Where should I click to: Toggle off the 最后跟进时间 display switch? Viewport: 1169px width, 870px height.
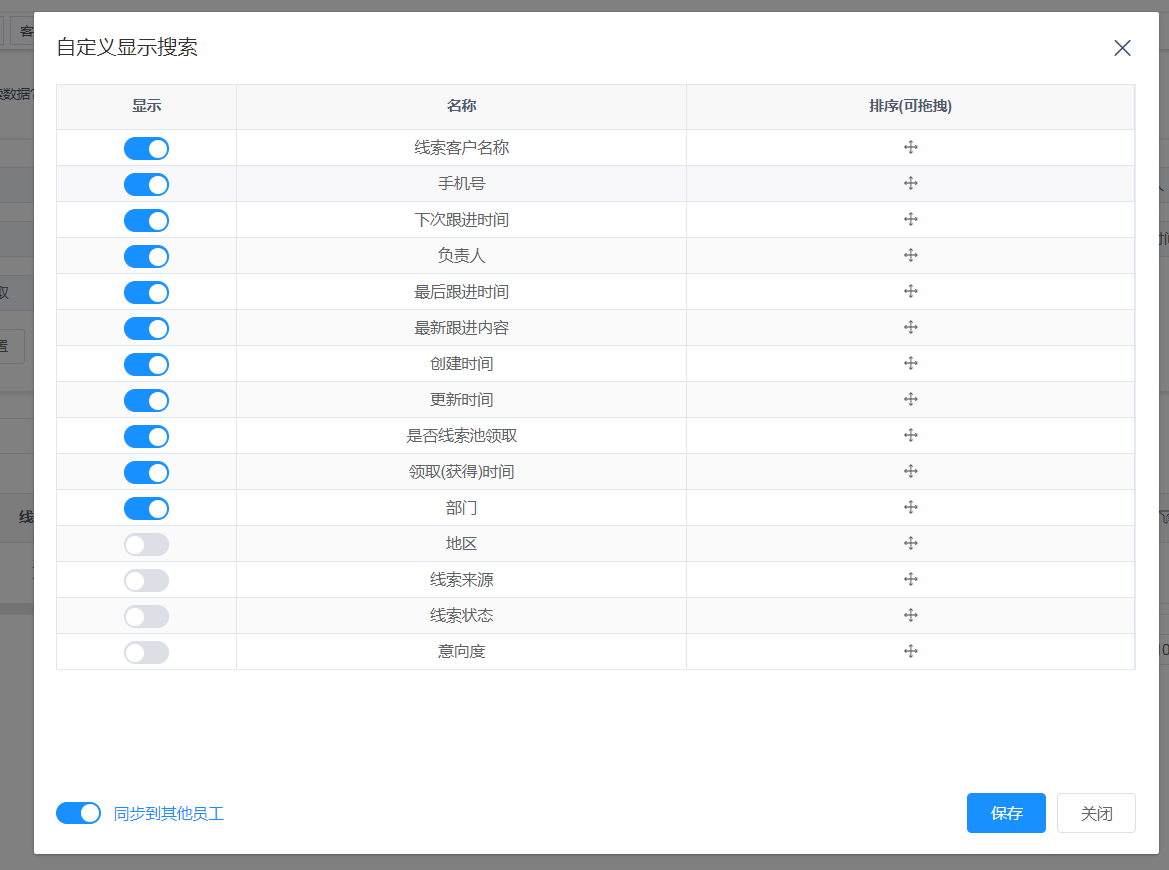pos(146,292)
